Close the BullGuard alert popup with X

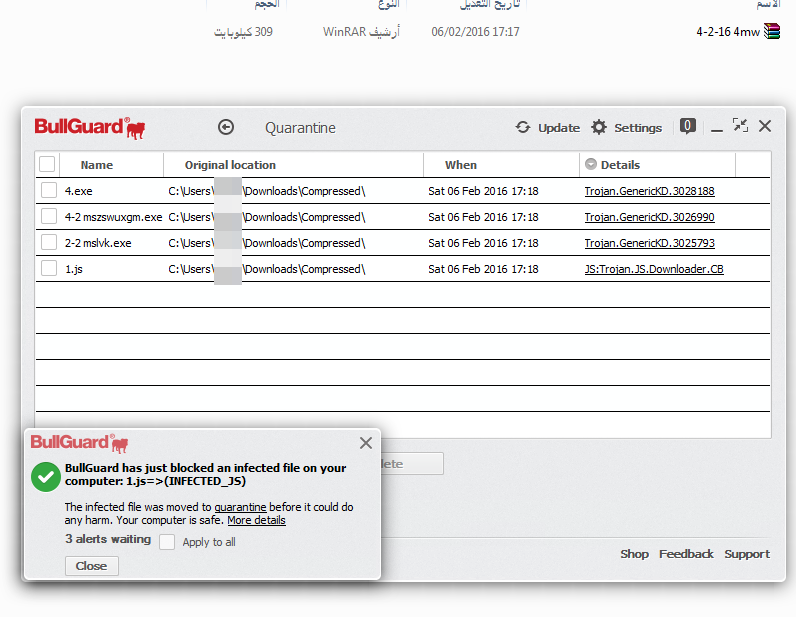tap(366, 443)
